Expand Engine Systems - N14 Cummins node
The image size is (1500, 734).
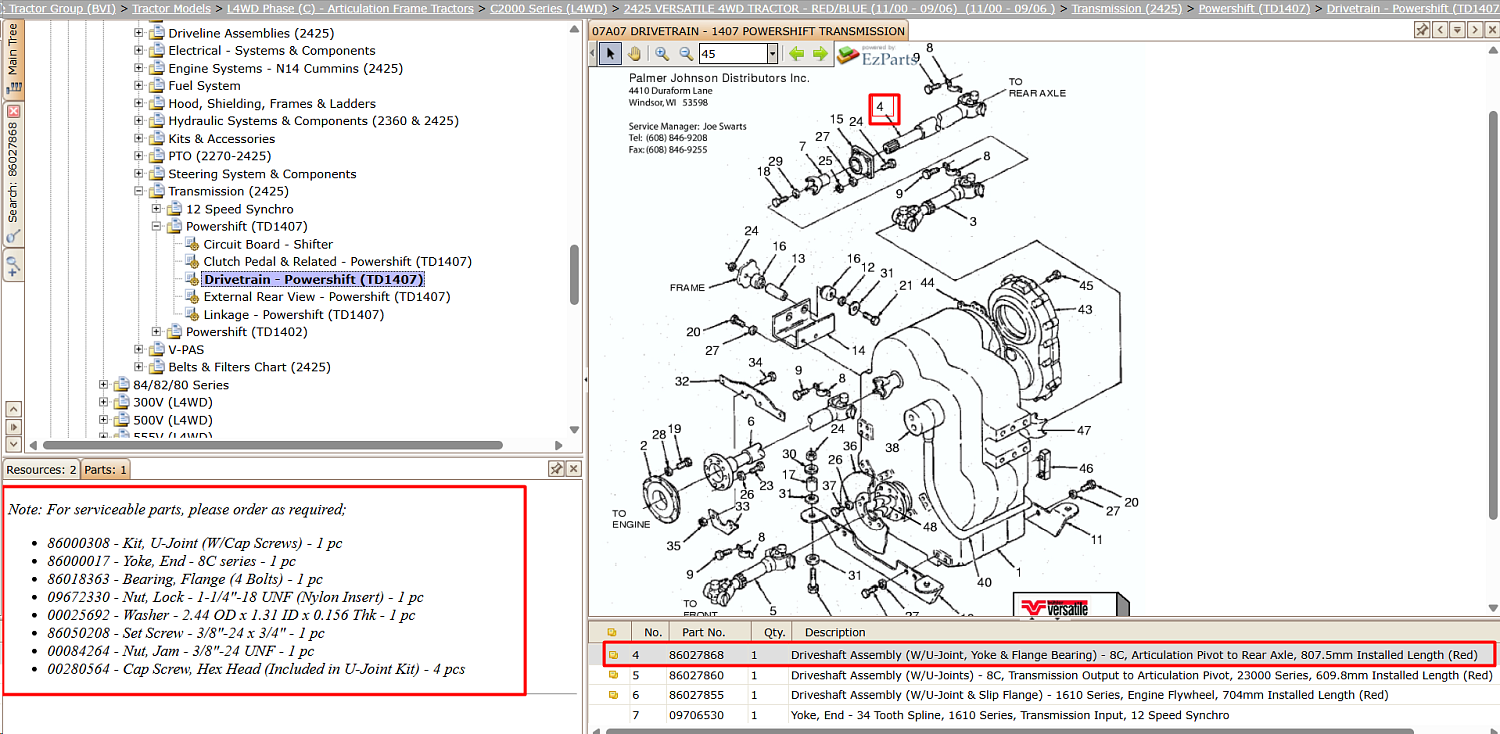click(x=139, y=69)
